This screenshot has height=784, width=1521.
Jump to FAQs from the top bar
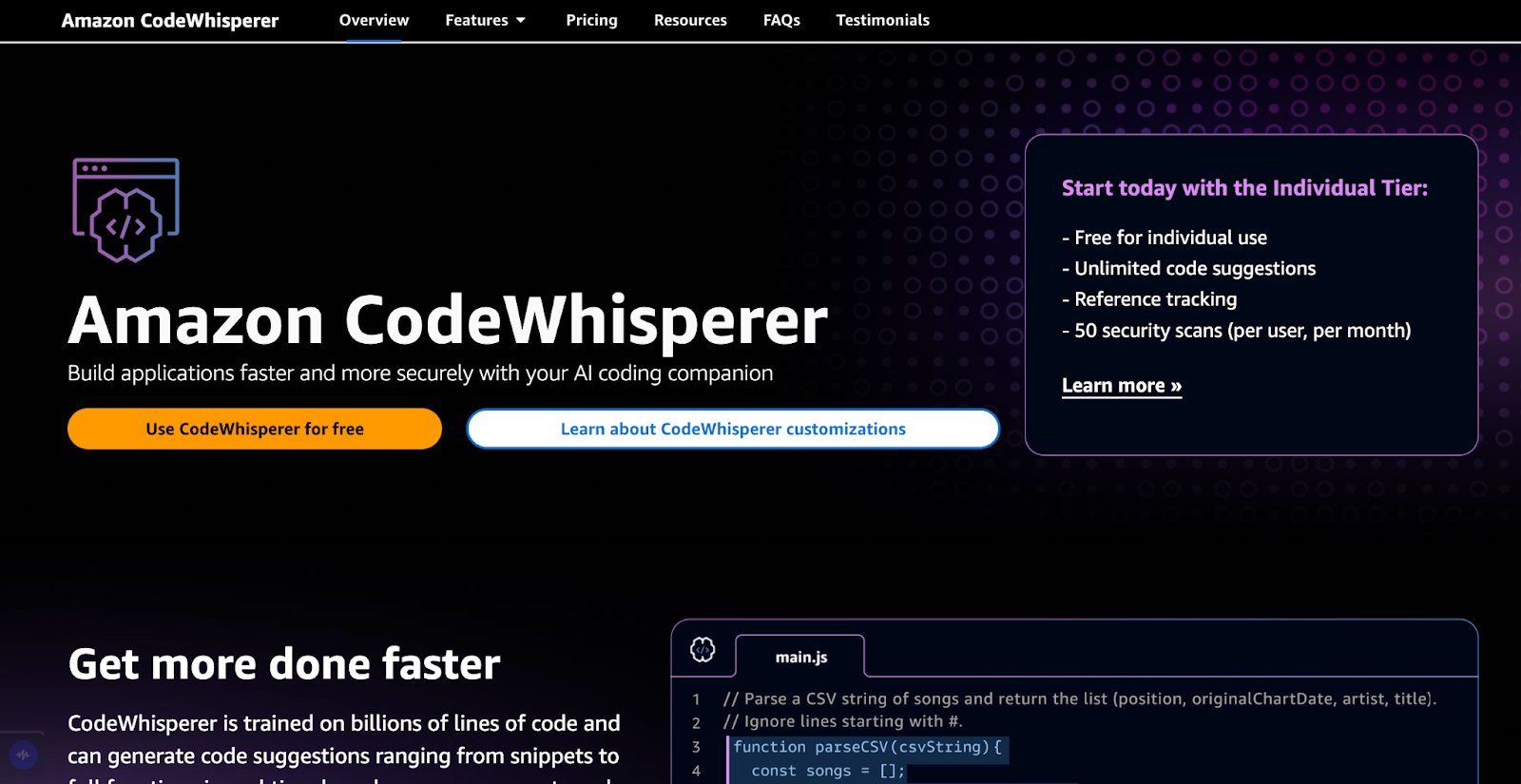781,21
